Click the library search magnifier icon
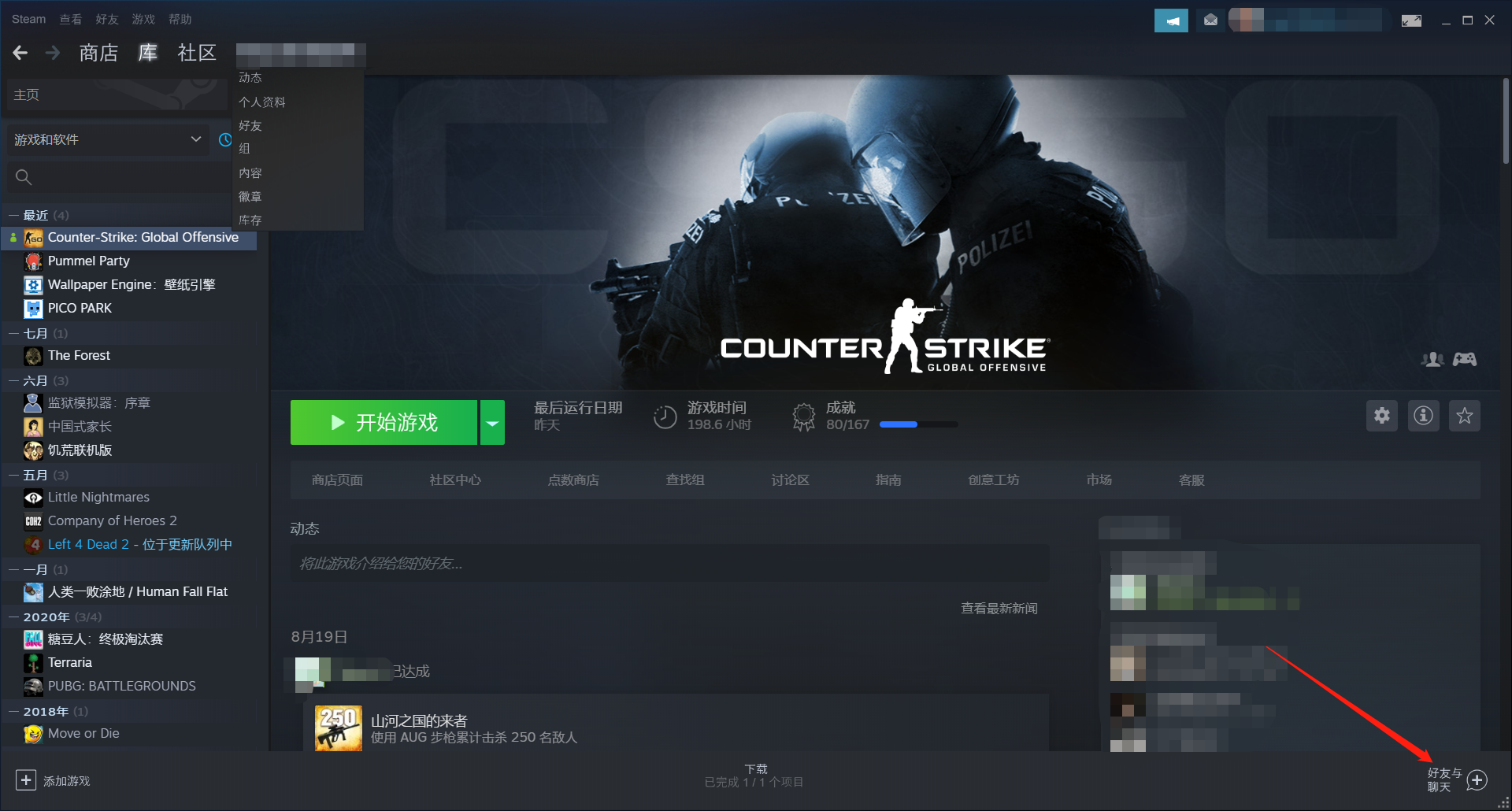 coord(24,177)
